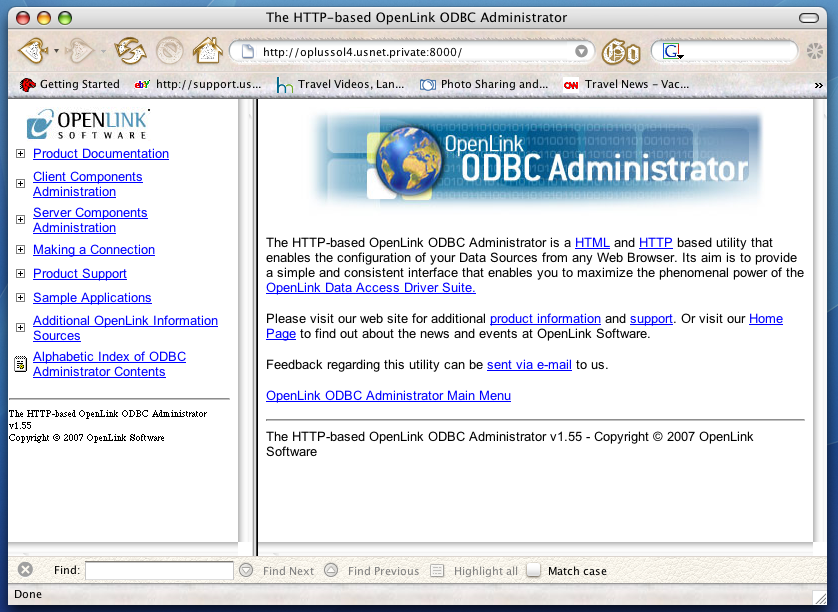Open the address bar history dropdown
This screenshot has height=612, width=838.
tap(581, 51)
